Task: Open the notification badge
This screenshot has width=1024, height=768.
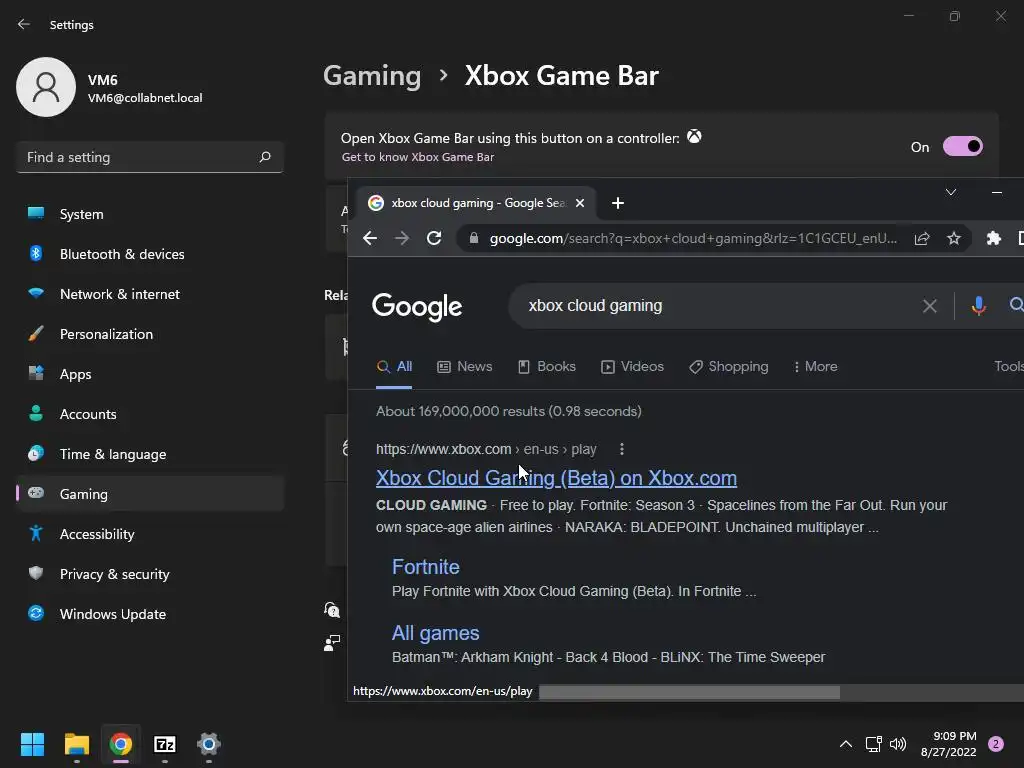Action: click(996, 744)
